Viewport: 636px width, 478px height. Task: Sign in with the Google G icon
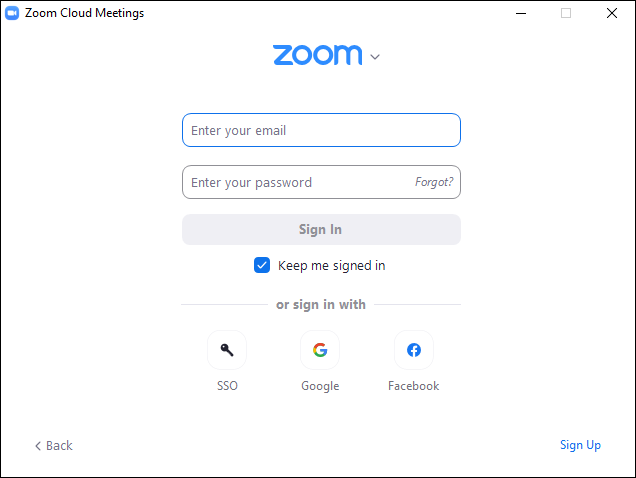coord(320,350)
